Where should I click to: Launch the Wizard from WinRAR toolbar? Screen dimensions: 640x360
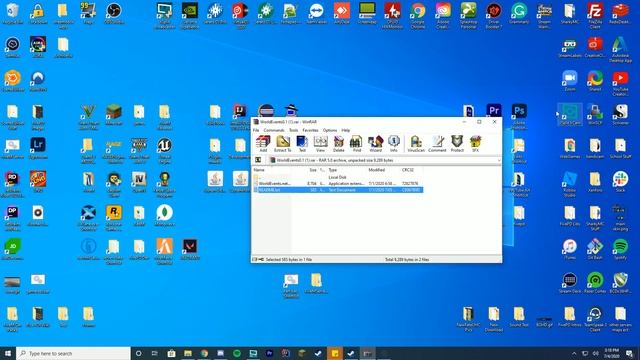[375, 144]
